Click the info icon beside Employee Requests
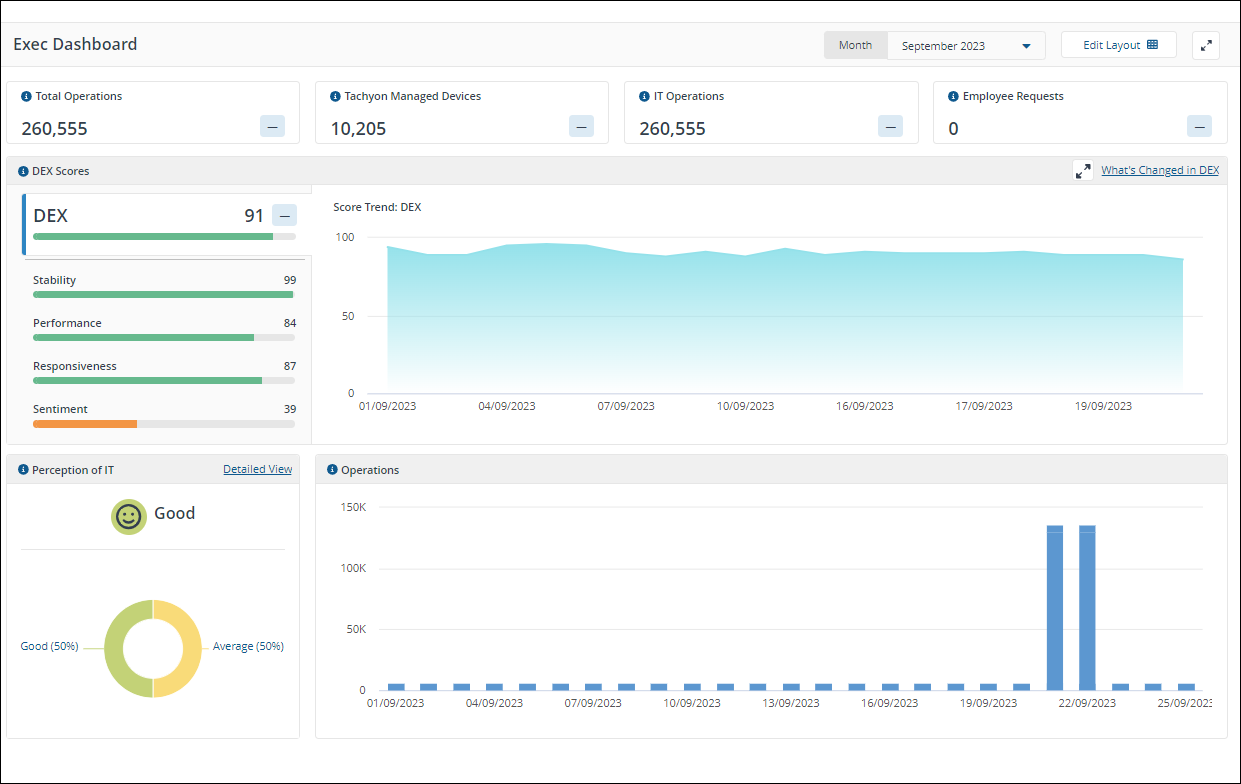 coord(953,97)
